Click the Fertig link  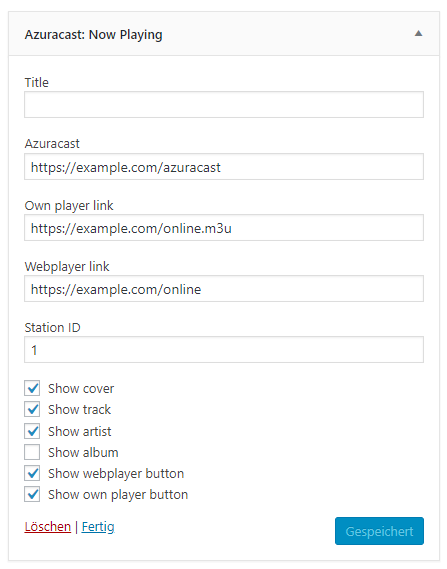point(98,527)
